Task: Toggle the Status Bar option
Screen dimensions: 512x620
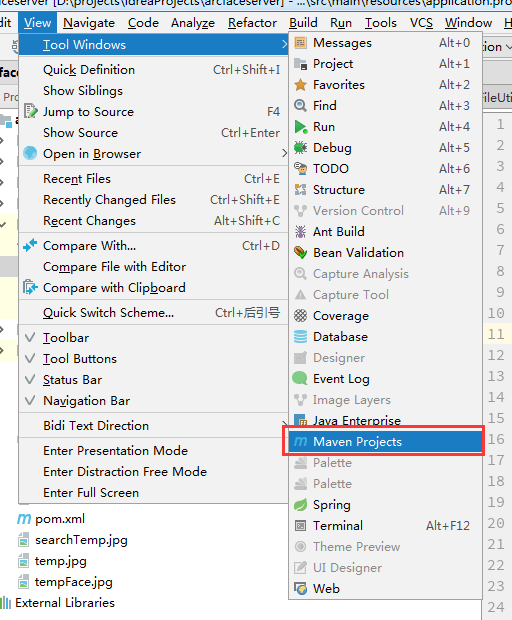Action: (x=153, y=380)
